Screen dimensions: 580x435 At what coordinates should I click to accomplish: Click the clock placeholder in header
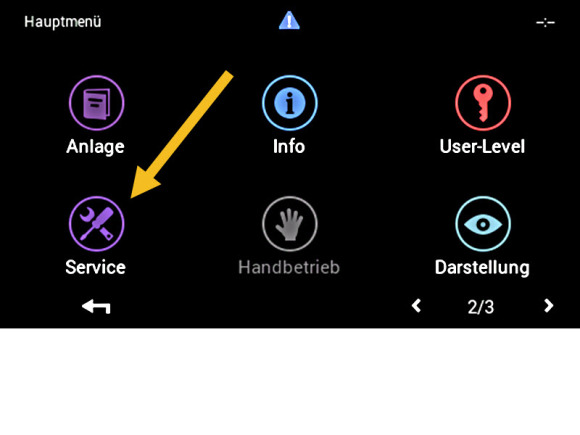point(546,23)
